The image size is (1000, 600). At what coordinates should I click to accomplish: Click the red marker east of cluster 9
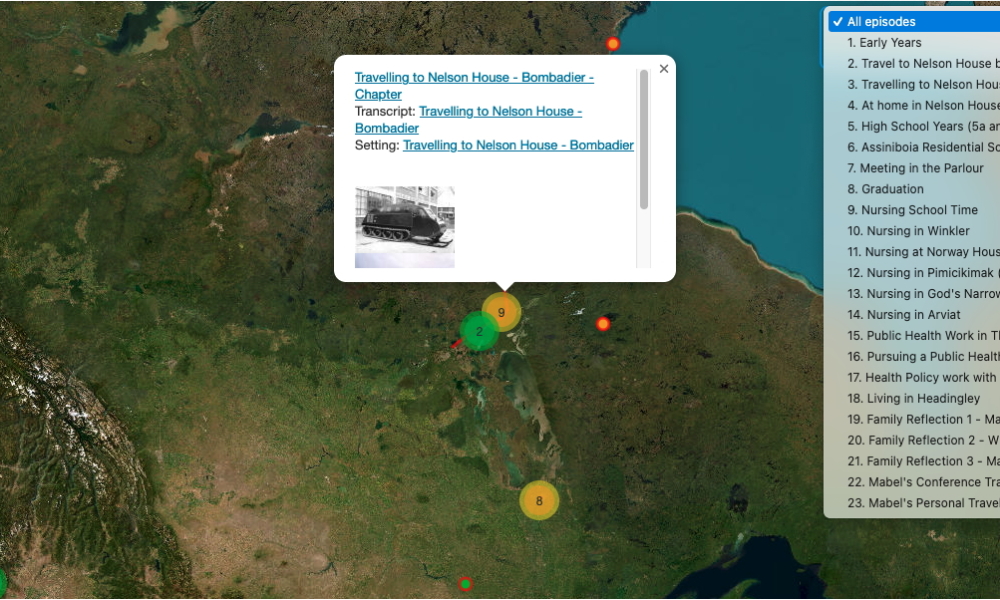tap(603, 324)
